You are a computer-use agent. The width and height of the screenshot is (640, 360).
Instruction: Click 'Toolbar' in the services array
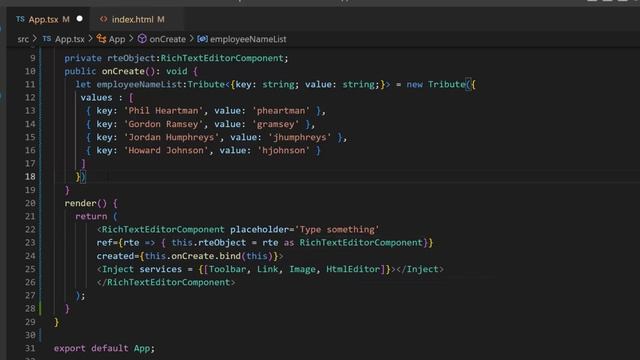point(227,269)
